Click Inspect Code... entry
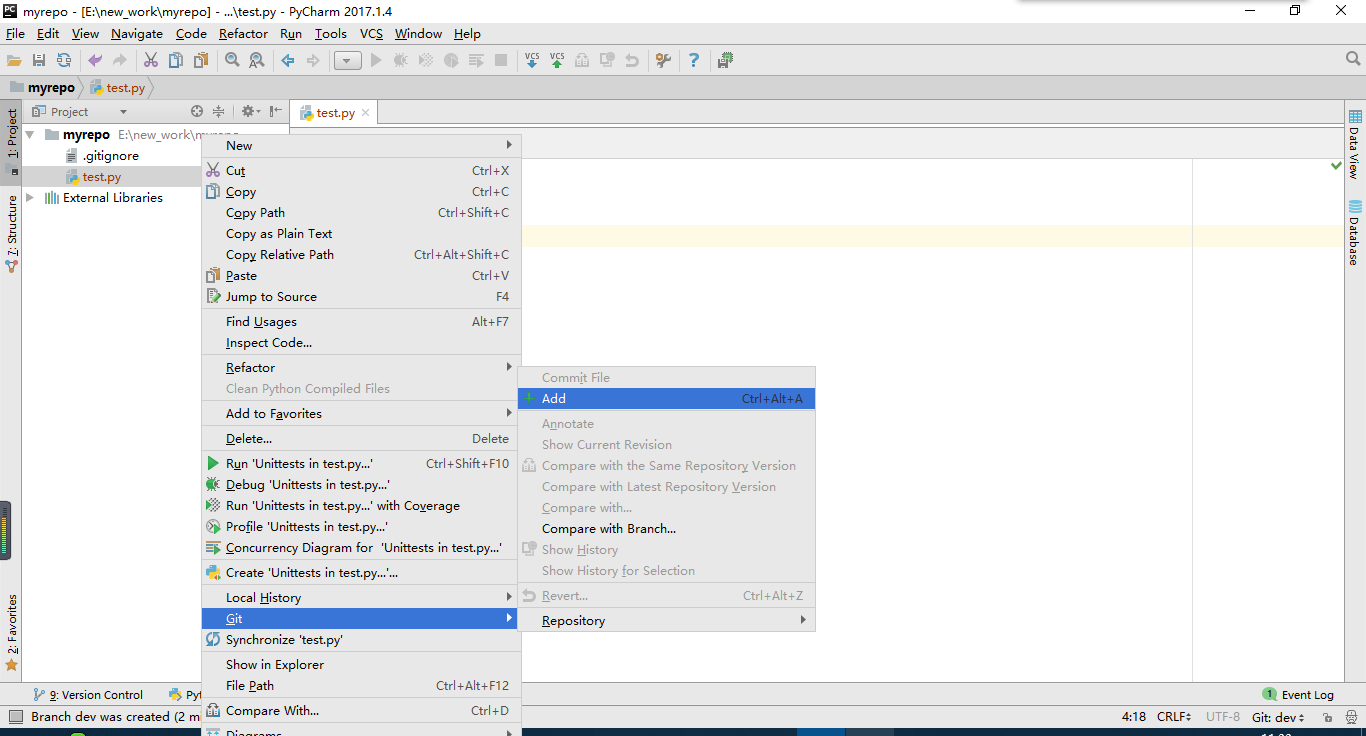Image resolution: width=1366 pixels, height=736 pixels. tap(361, 342)
